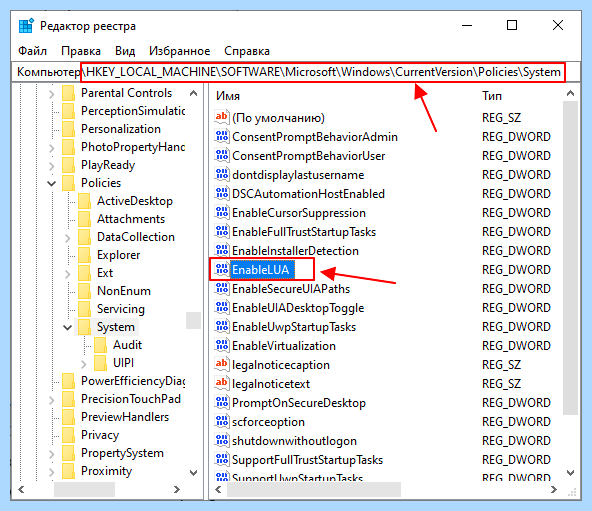Image resolution: width=592 pixels, height=511 pixels.
Task: Click the scforceoption value icon
Action: (x=222, y=421)
